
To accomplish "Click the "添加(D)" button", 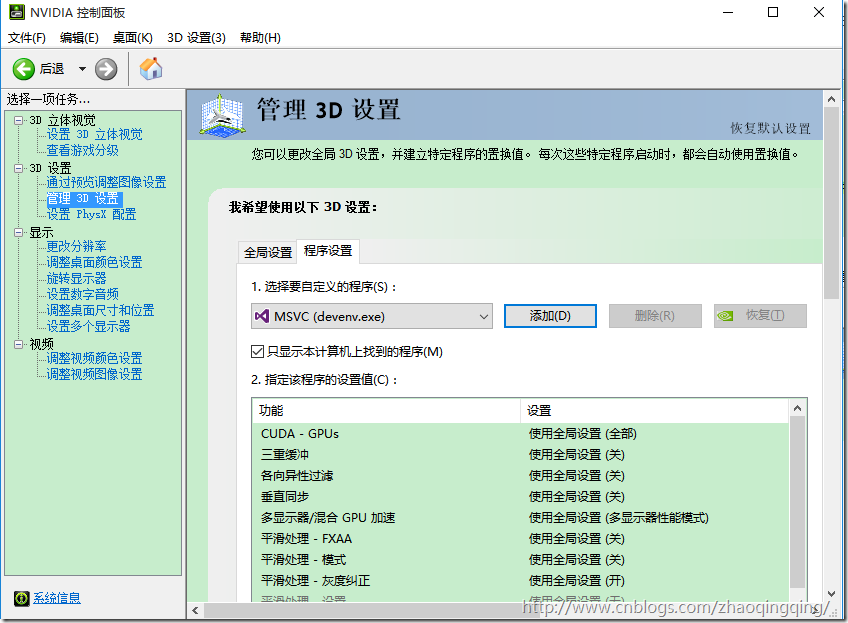I will pos(550,316).
